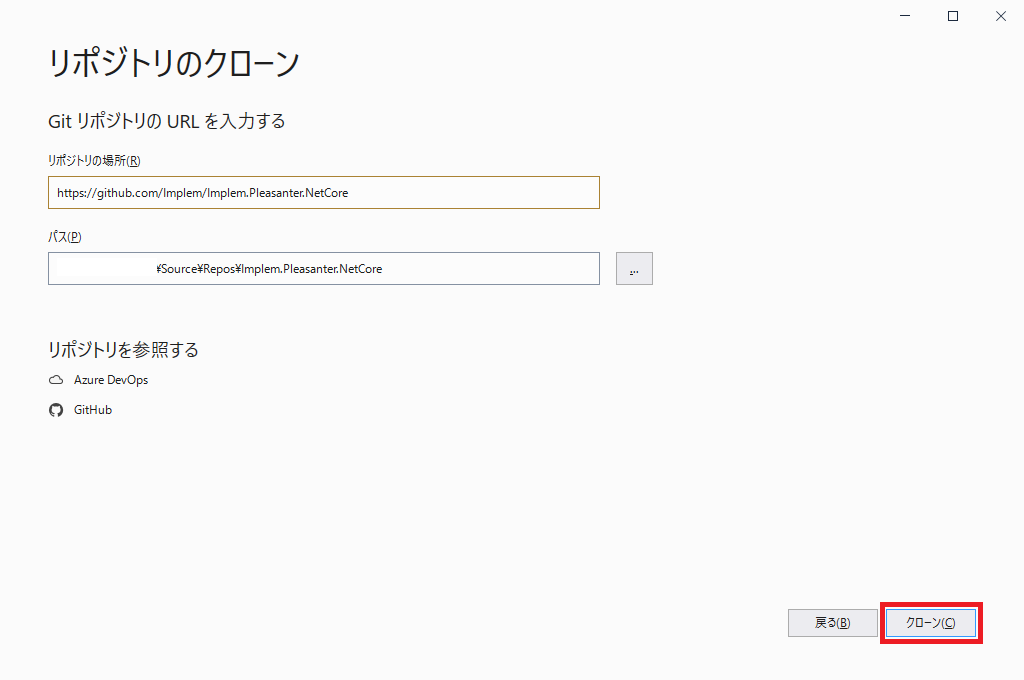
Task: Click the リポジトリの場所(R) label
Action: click(94, 161)
